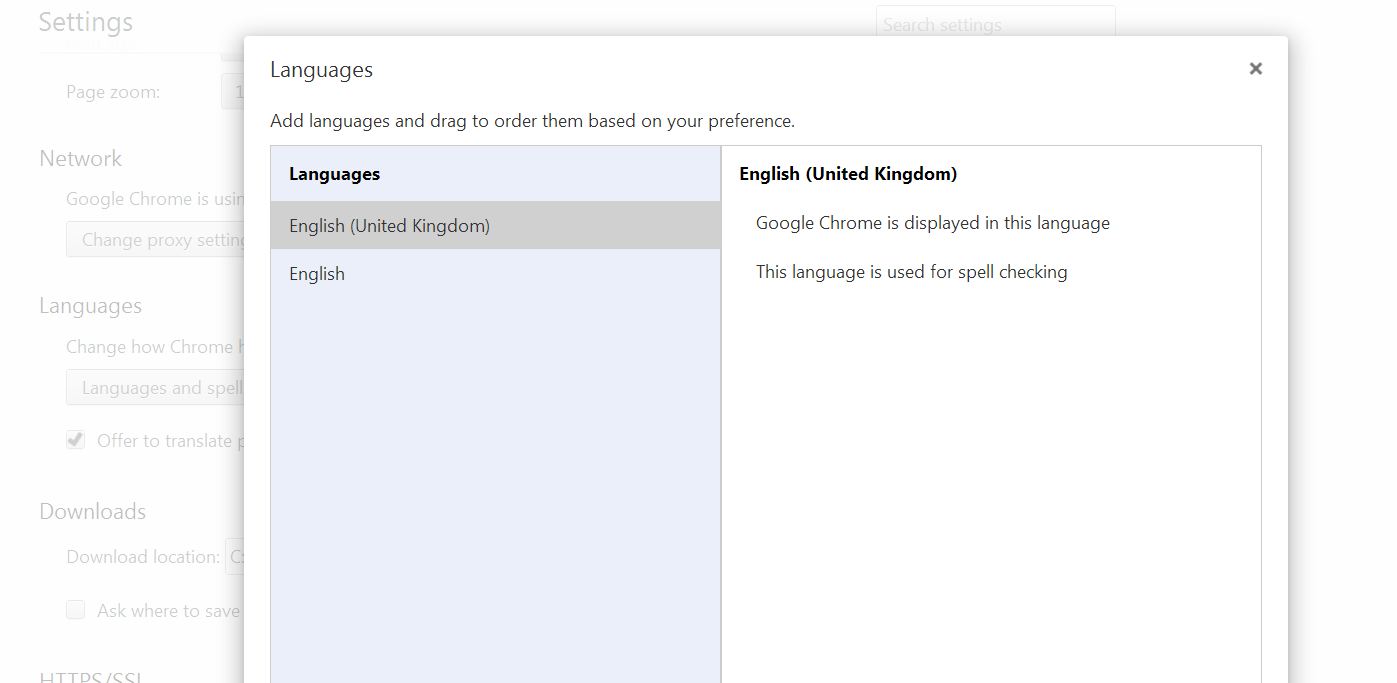The width and height of the screenshot is (1397, 683).
Task: Click the Languages dialog title text
Action: pyautogui.click(x=321, y=70)
